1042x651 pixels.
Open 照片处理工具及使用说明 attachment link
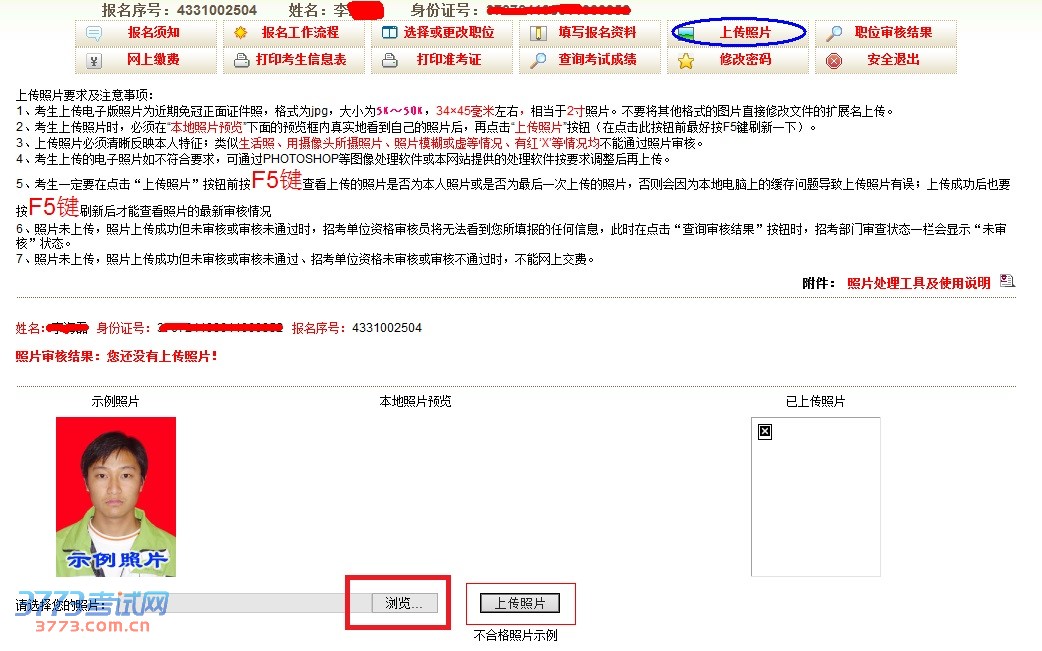918,283
